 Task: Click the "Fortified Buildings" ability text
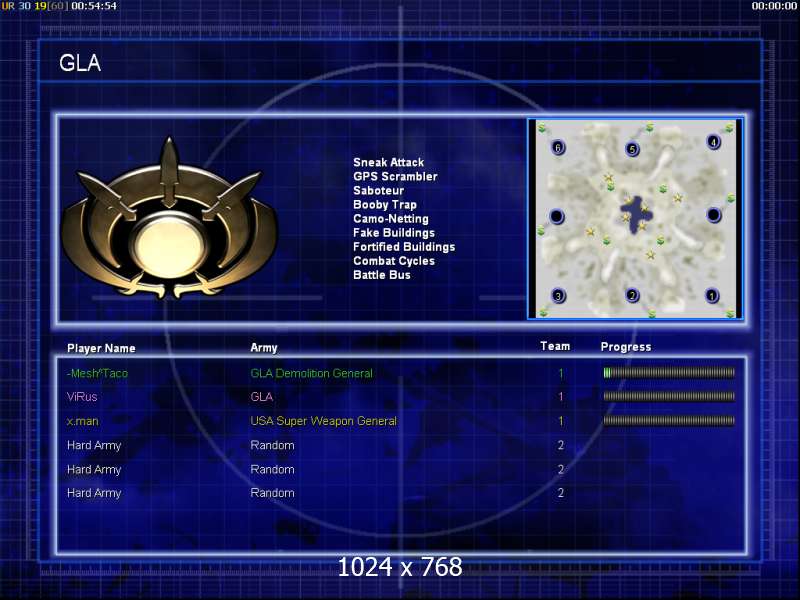404,247
